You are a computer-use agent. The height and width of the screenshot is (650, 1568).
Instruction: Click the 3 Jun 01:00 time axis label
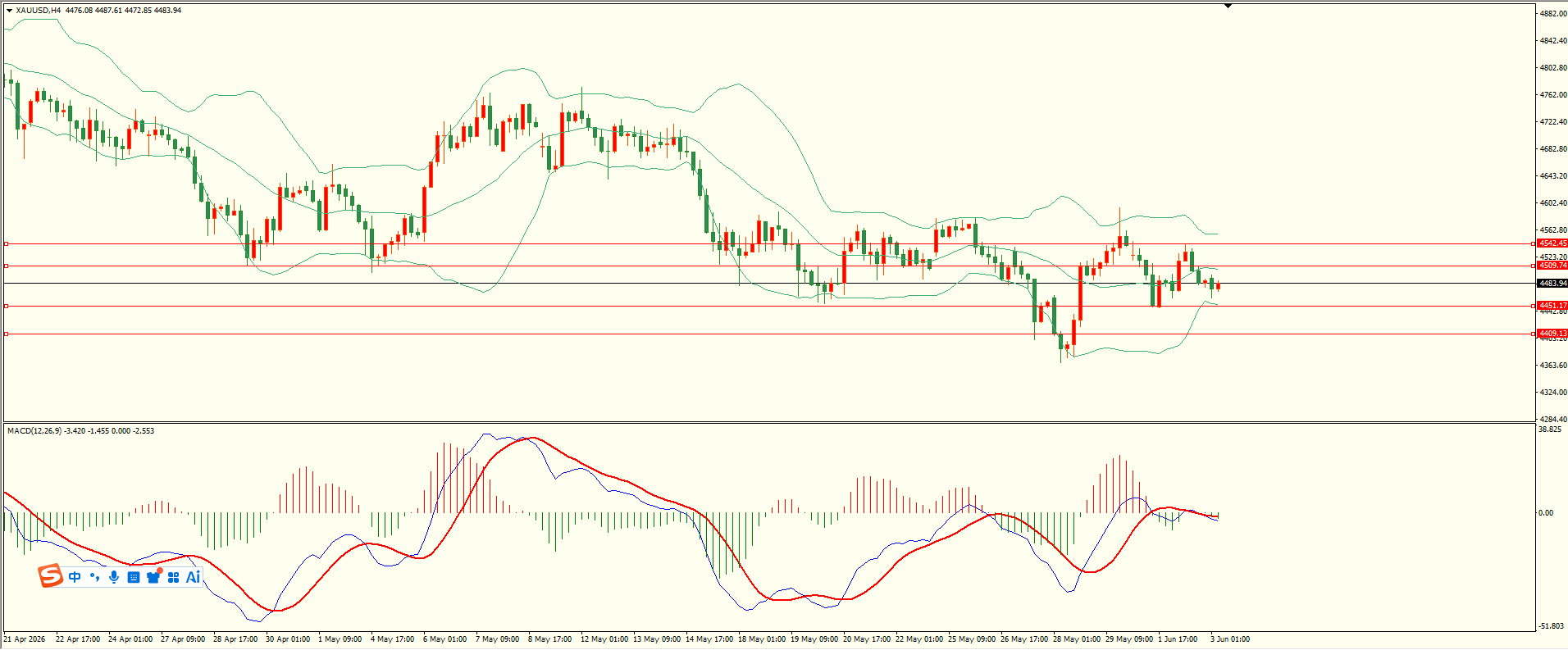pyautogui.click(x=1230, y=639)
